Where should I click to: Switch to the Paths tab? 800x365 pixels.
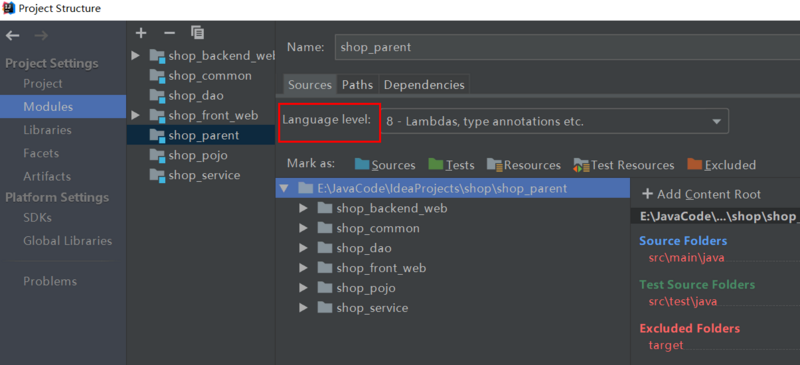[x=357, y=85]
